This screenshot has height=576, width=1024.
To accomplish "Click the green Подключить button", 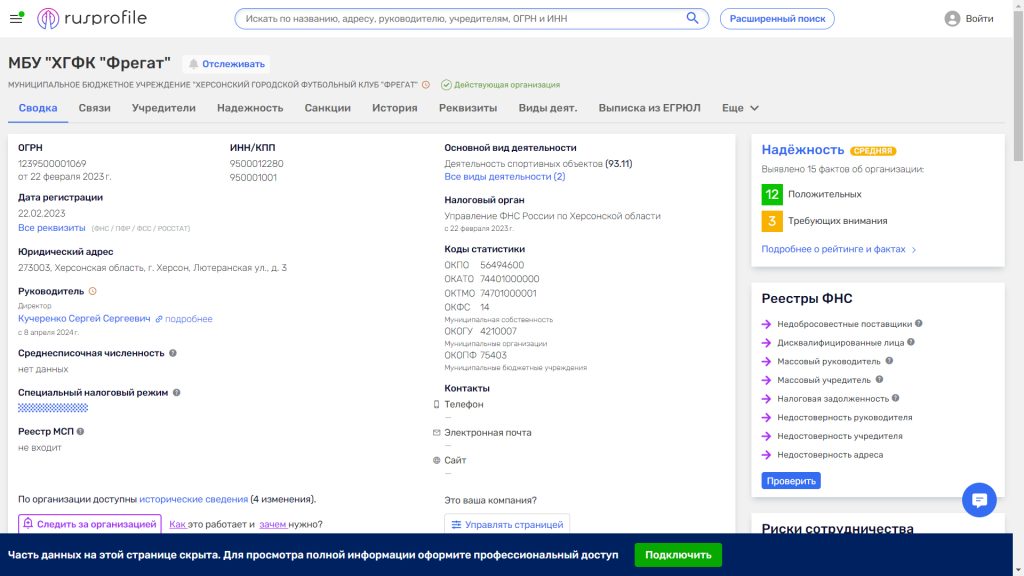I will click(677, 555).
